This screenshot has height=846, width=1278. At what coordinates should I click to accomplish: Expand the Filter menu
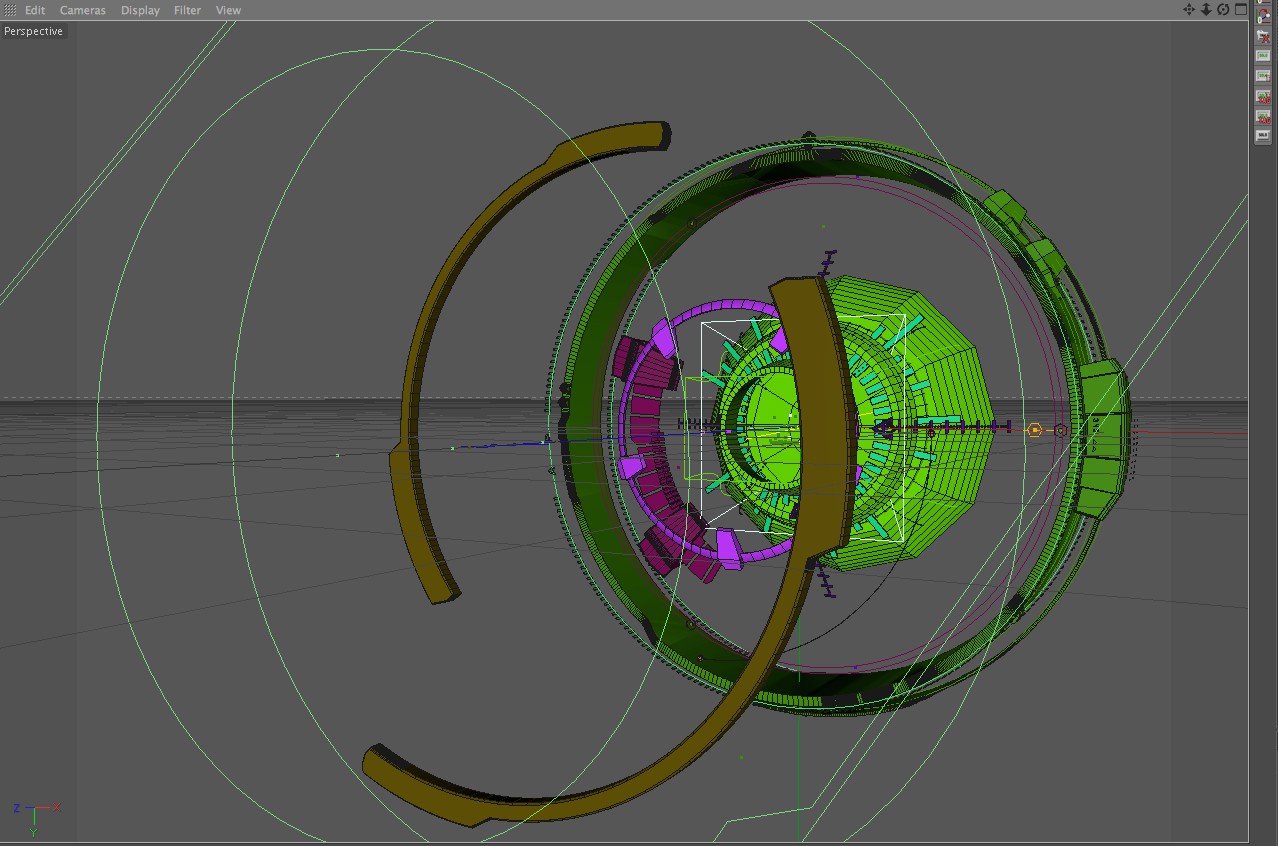[187, 10]
